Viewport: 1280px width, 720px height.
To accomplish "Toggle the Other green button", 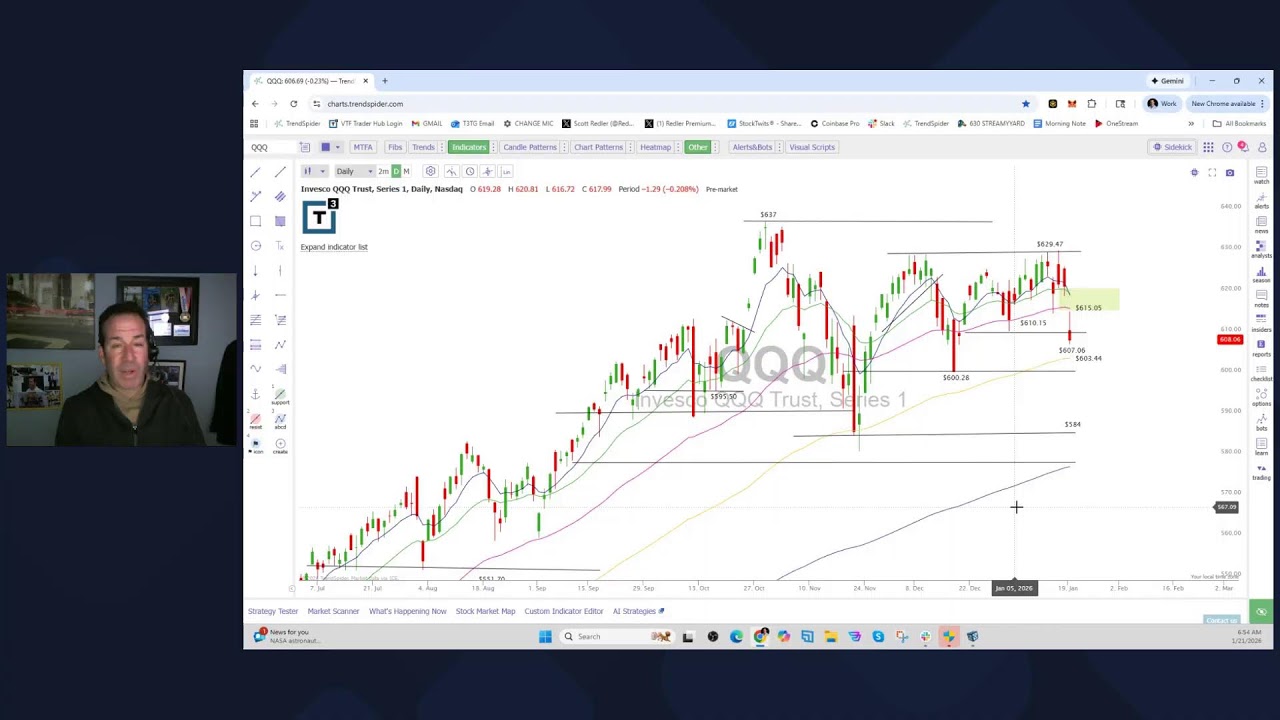I will click(697, 147).
